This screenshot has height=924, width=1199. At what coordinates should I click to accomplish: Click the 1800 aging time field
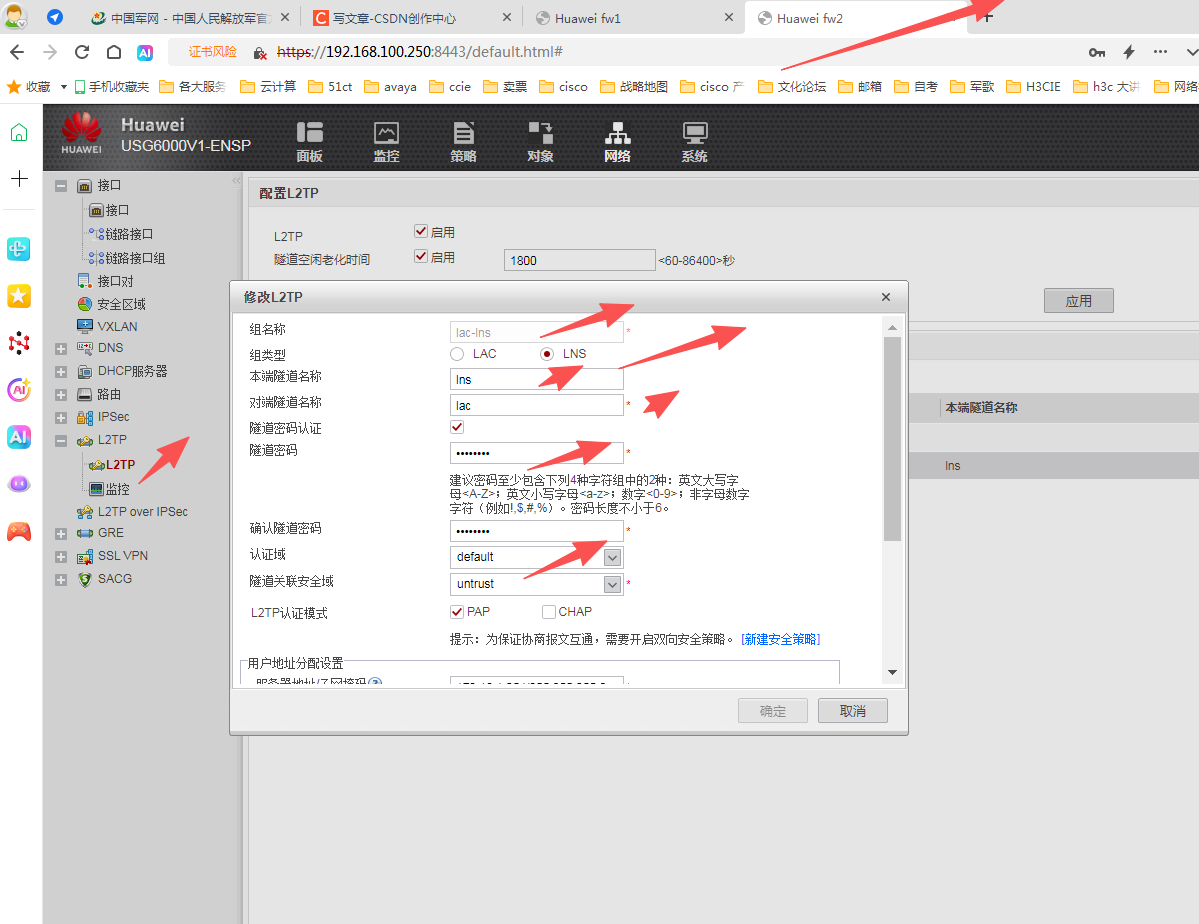(580, 260)
